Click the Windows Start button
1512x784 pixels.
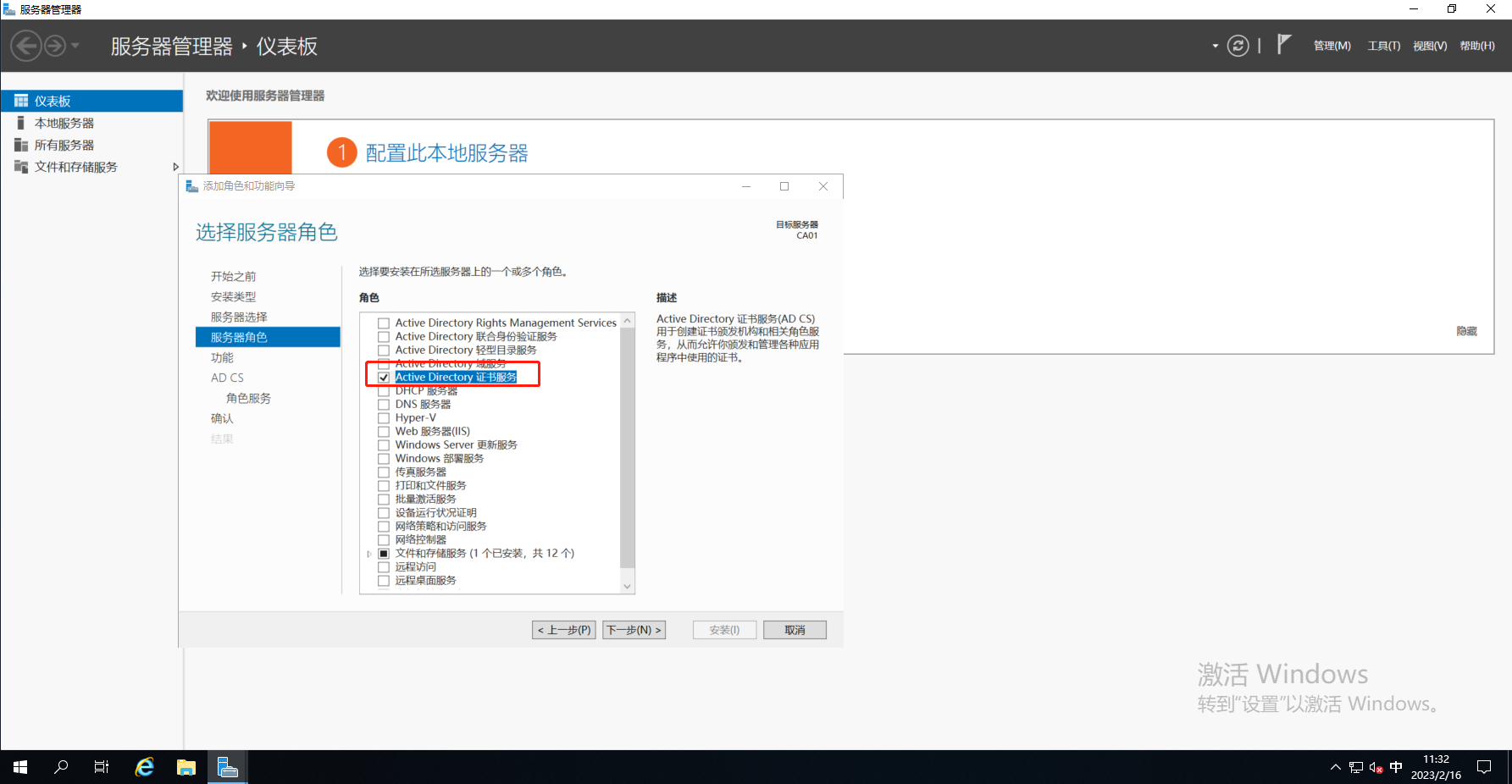tap(20, 767)
